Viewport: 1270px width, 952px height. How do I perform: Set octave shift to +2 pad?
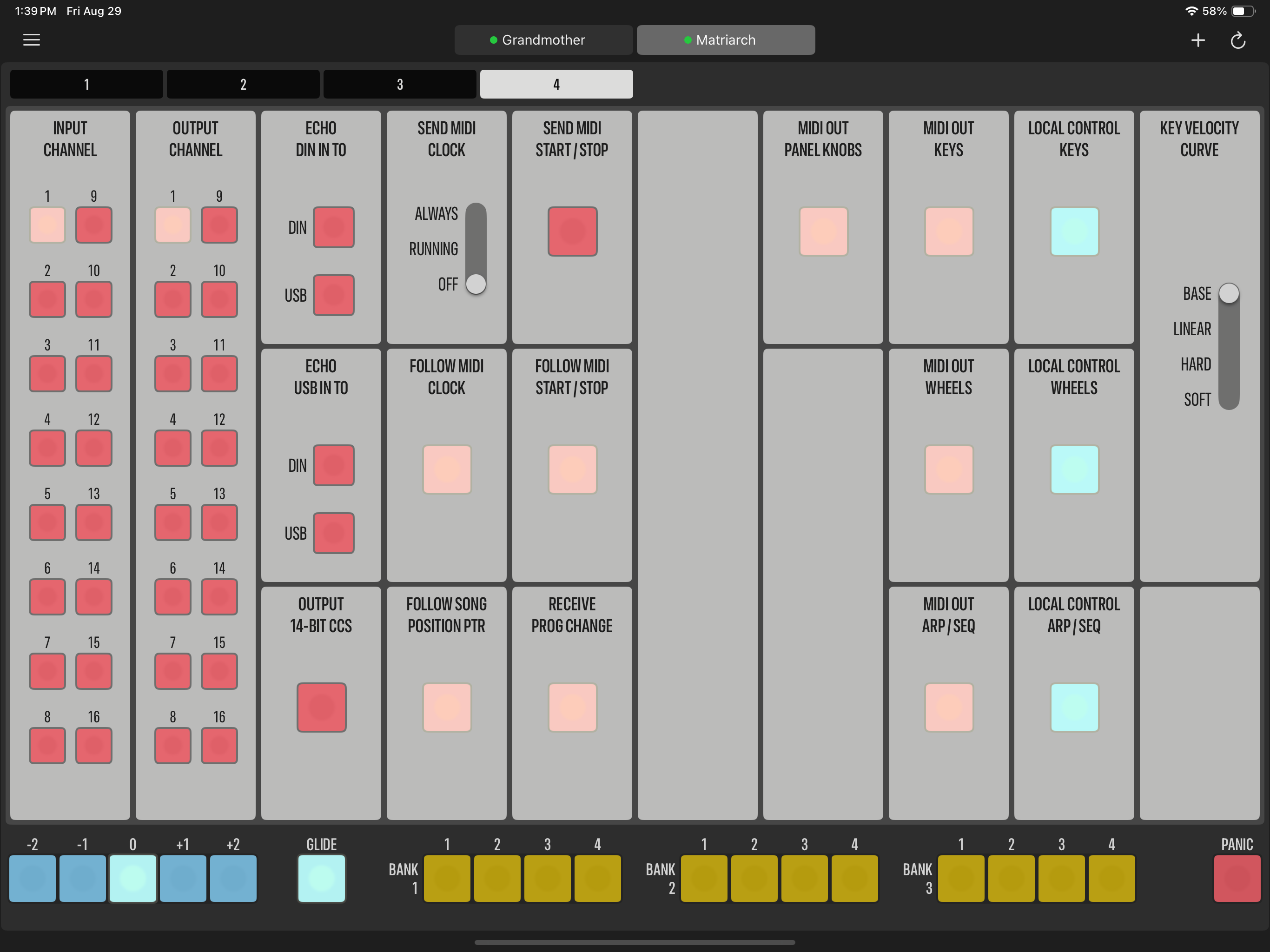pyautogui.click(x=233, y=878)
